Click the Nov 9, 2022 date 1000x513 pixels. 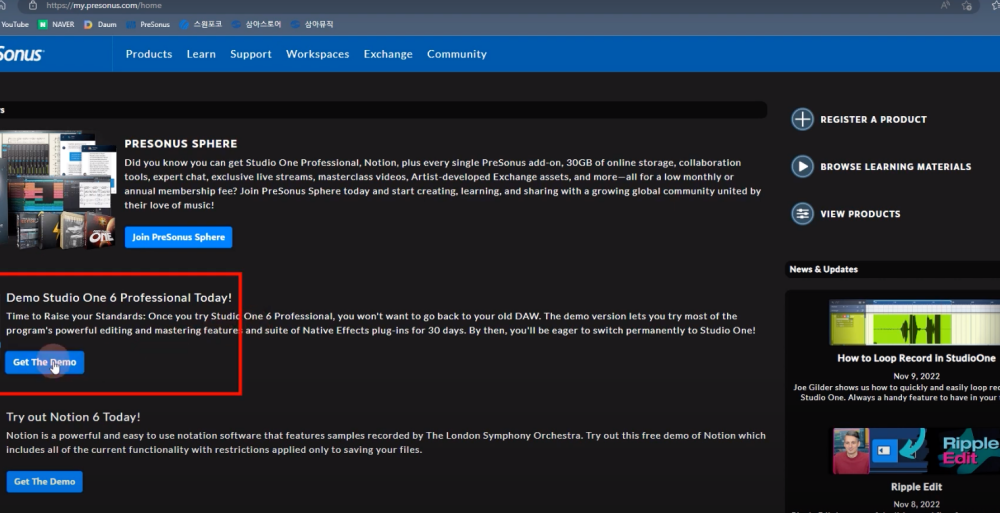[916, 376]
